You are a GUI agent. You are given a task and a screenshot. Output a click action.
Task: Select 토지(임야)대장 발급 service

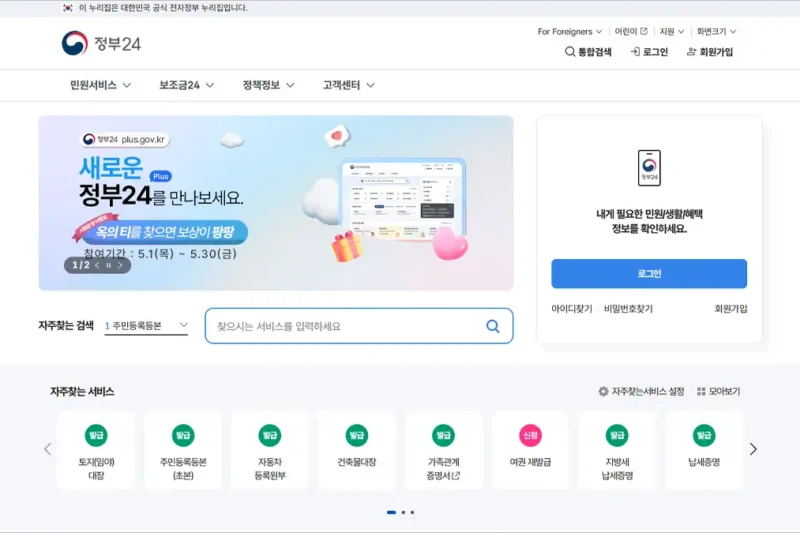coord(96,450)
